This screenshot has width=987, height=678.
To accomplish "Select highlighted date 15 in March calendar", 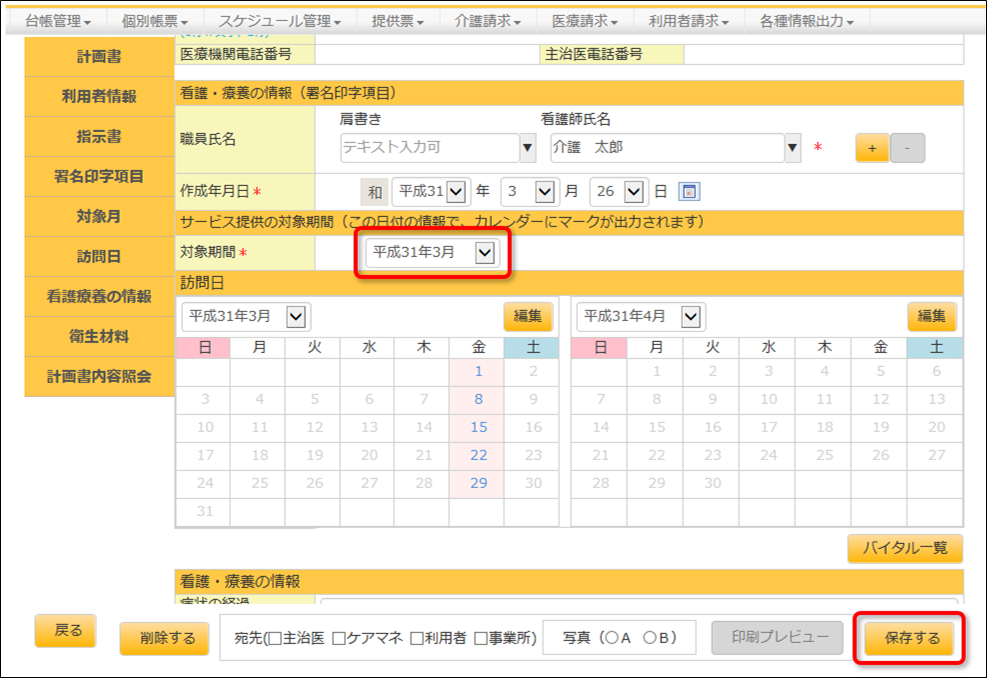I will click(478, 427).
